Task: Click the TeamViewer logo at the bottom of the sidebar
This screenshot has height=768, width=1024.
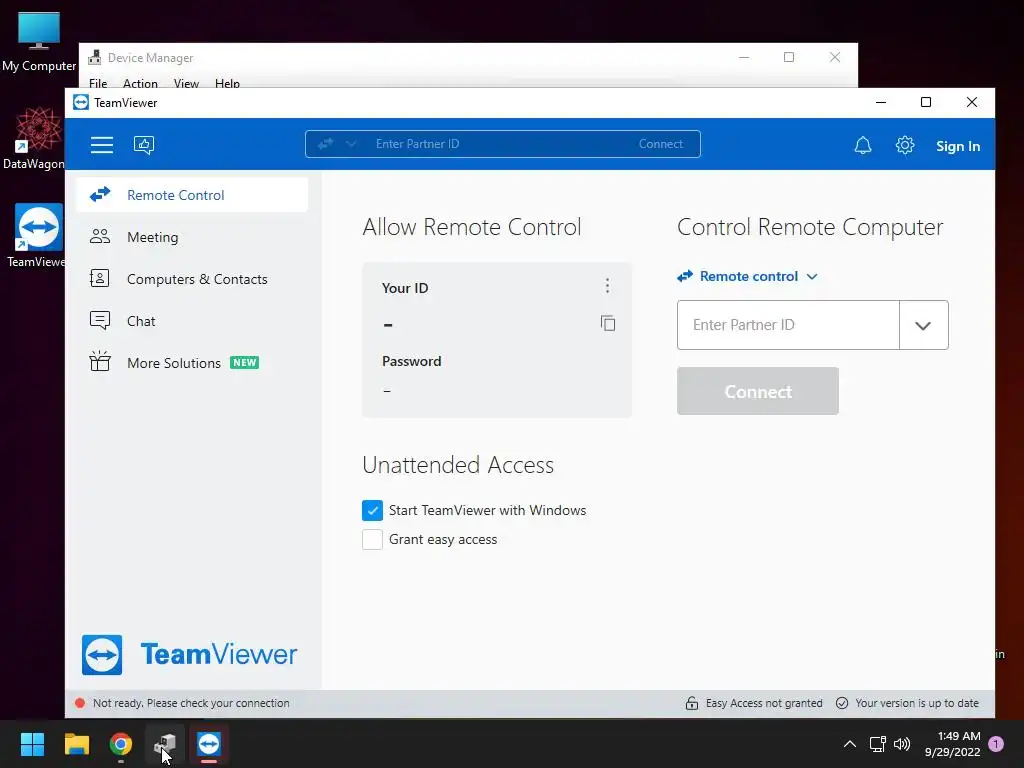Action: (189, 654)
